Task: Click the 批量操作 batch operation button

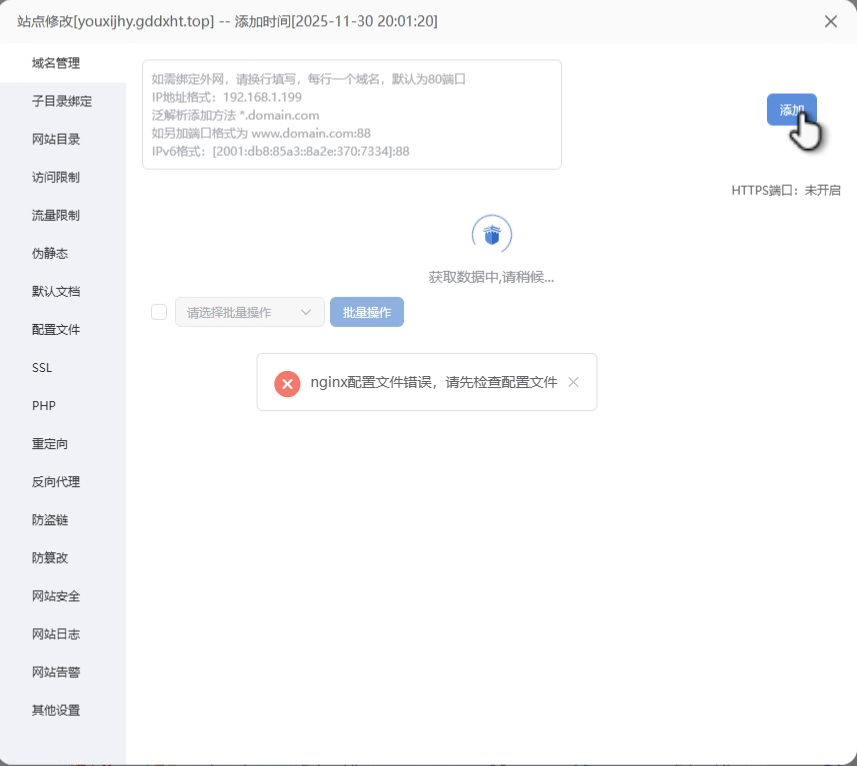Action: click(x=366, y=311)
